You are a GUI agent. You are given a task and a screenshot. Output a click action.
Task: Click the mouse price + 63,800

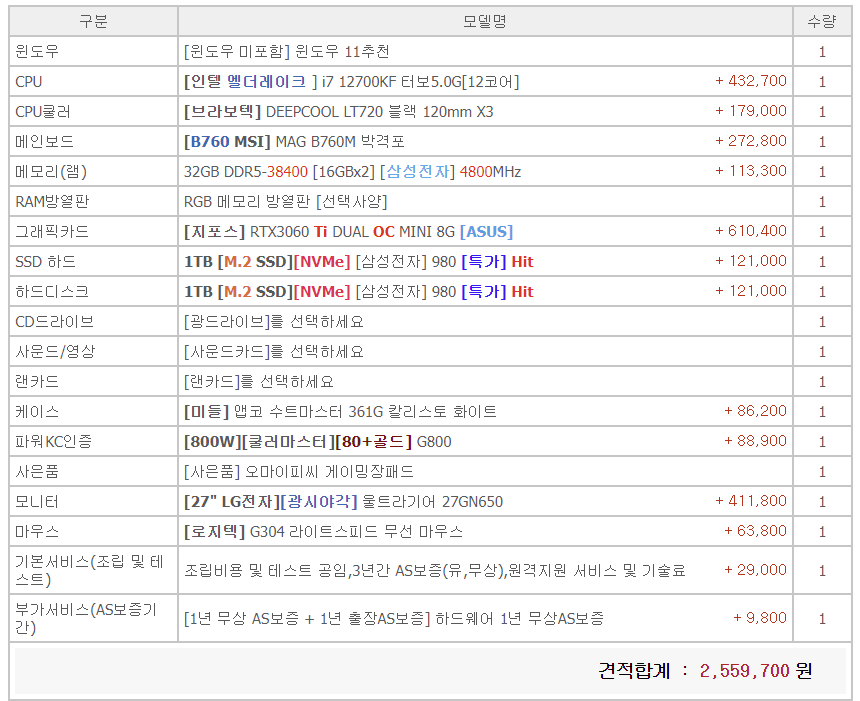[x=755, y=530]
